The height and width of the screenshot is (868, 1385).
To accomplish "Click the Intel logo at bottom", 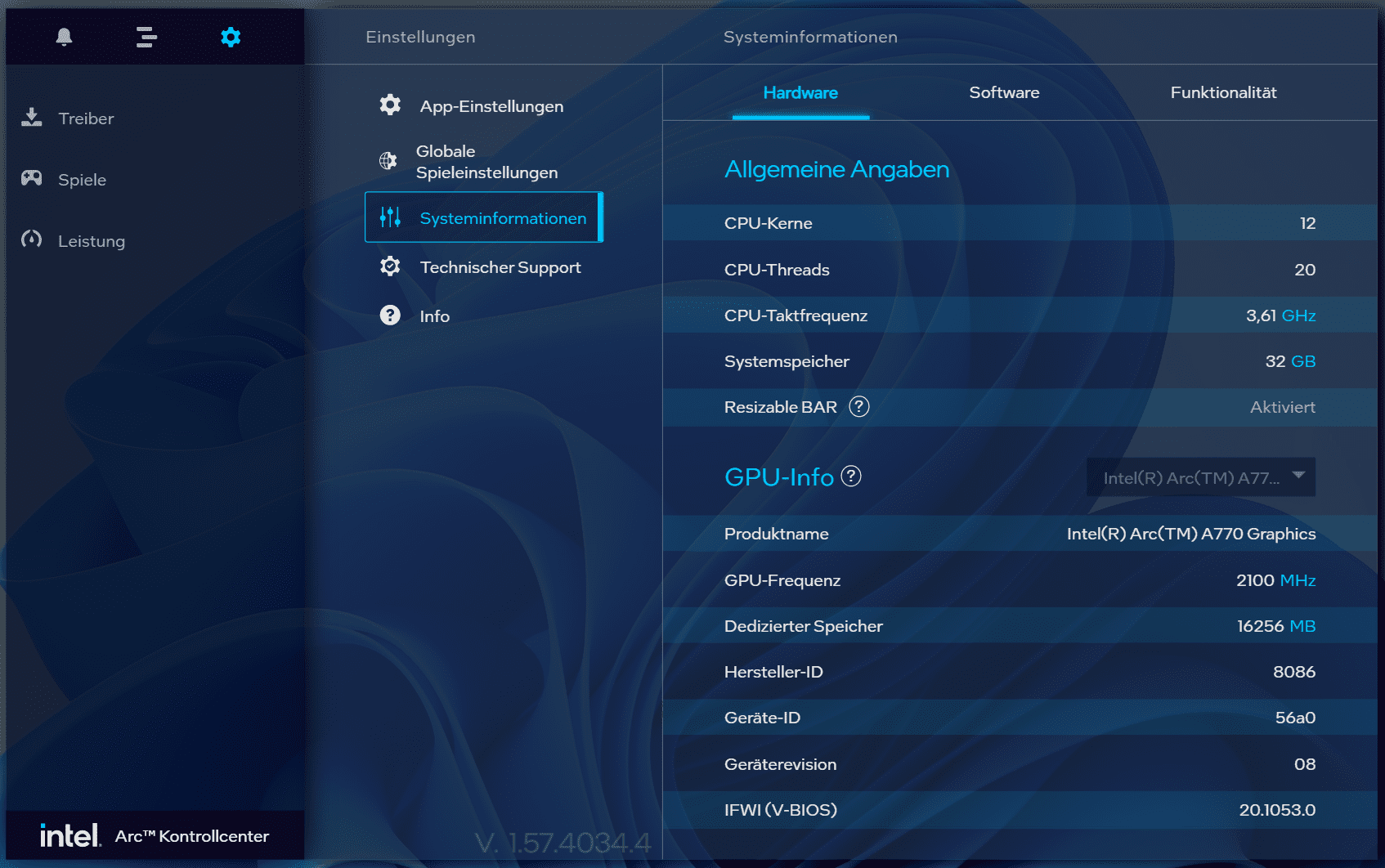I will coord(70,835).
